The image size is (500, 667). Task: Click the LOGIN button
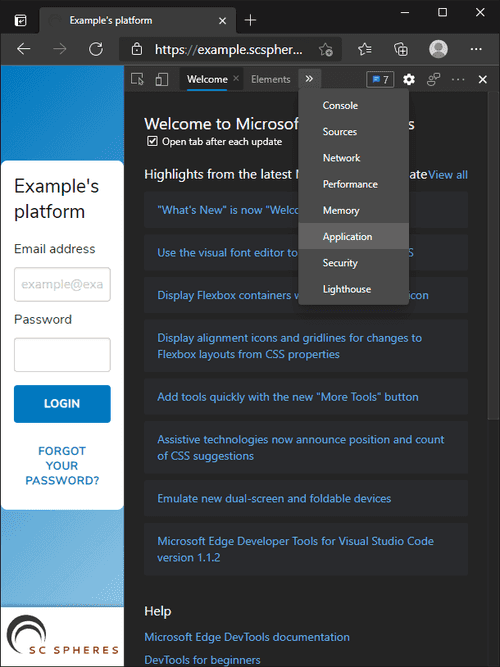62,404
